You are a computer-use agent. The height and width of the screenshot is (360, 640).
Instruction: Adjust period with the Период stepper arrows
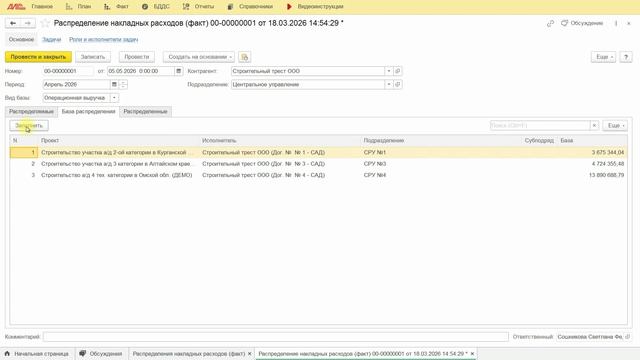[x=123, y=84]
